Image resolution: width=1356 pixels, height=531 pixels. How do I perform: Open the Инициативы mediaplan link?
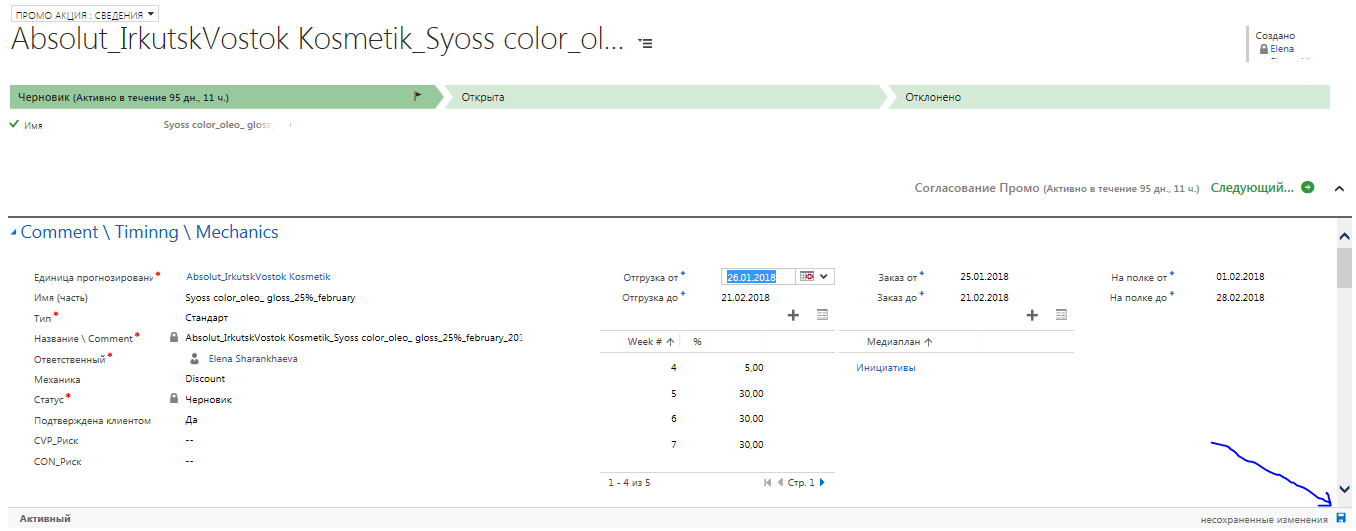pyautogui.click(x=885, y=368)
